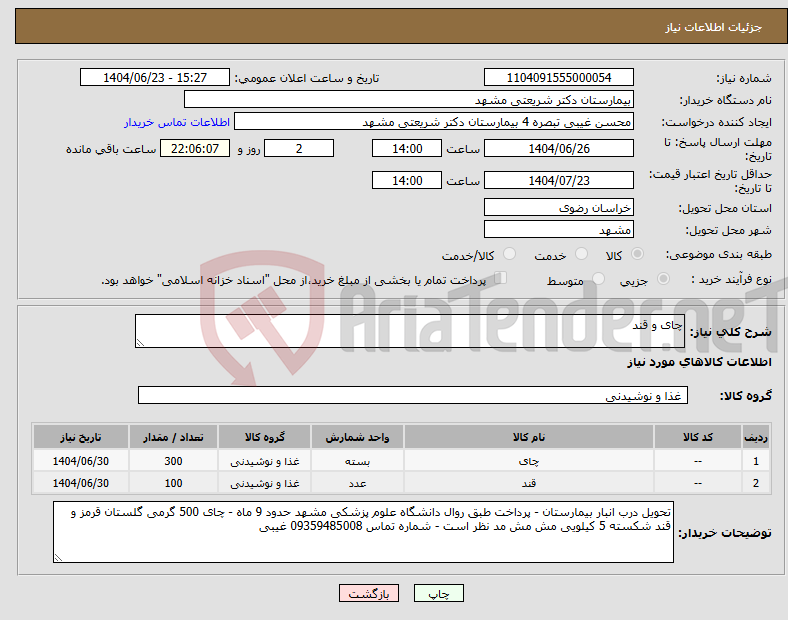Click the remaining days field showing 2
This screenshot has height=620, width=788.
(299, 148)
